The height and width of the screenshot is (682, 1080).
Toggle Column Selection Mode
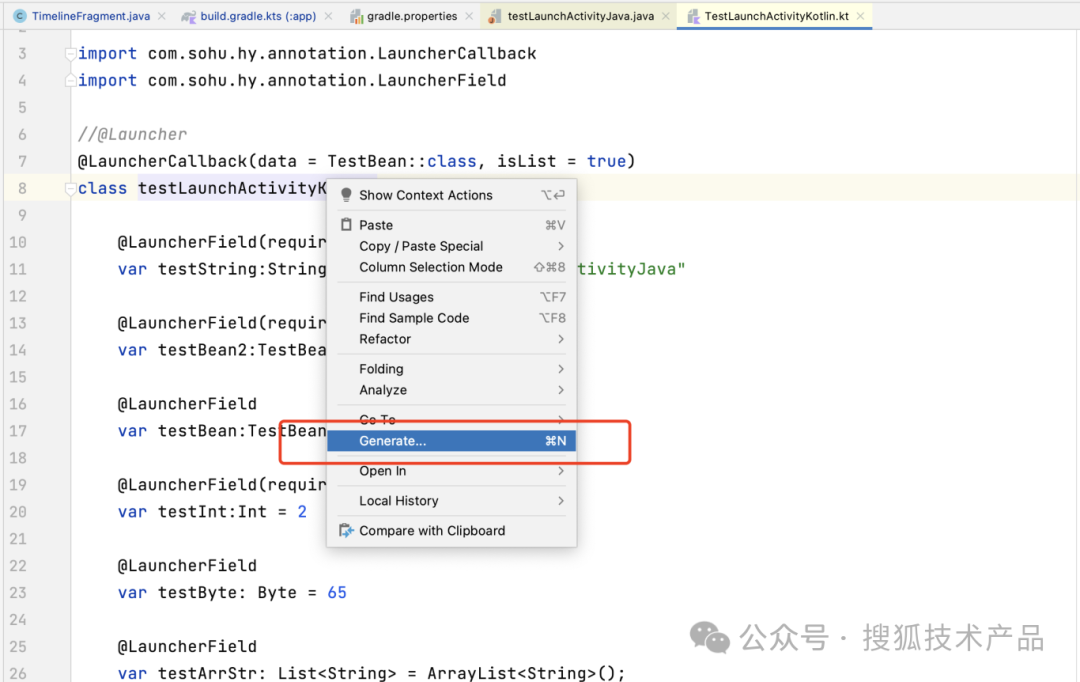click(452, 267)
